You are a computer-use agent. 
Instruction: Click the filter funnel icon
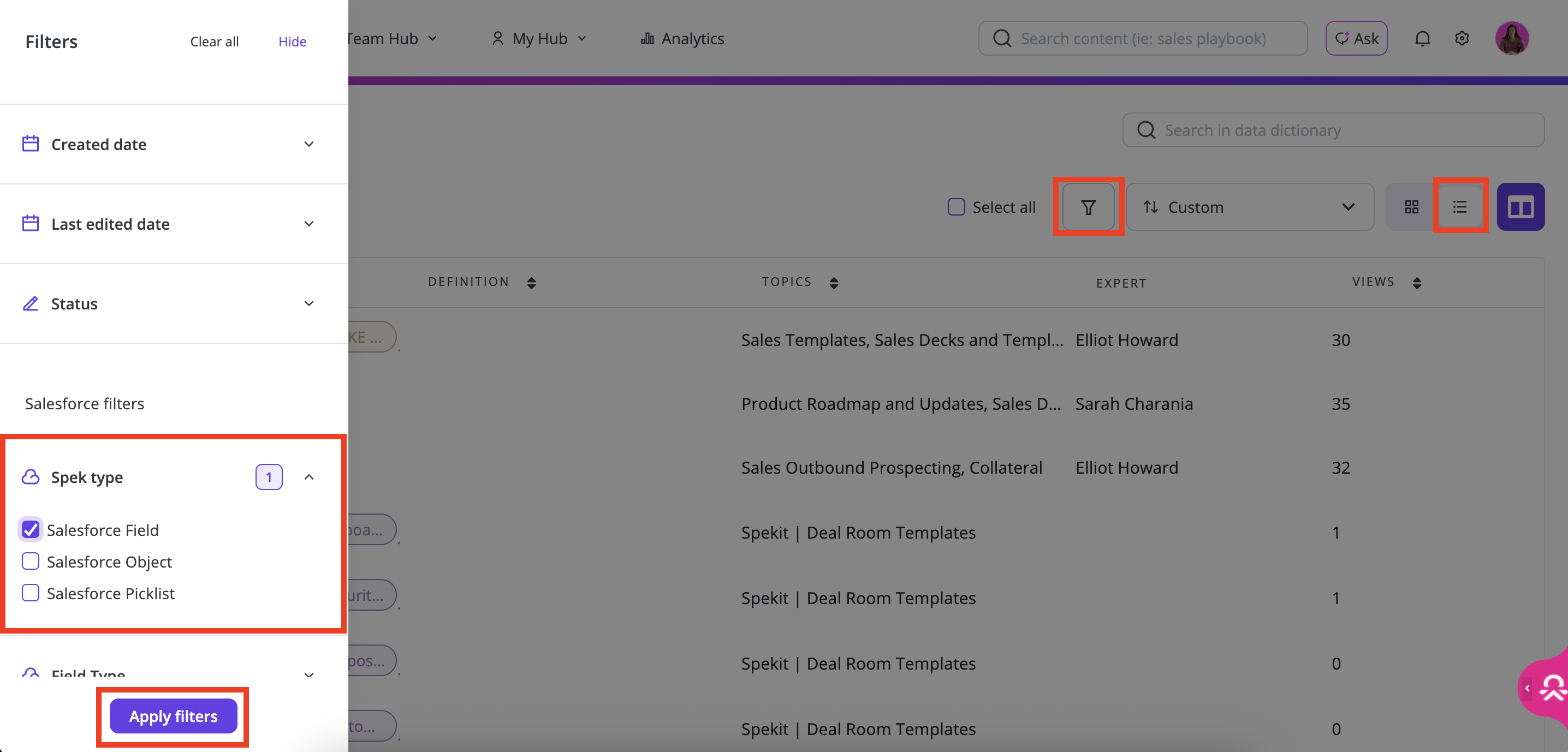[1088, 207]
